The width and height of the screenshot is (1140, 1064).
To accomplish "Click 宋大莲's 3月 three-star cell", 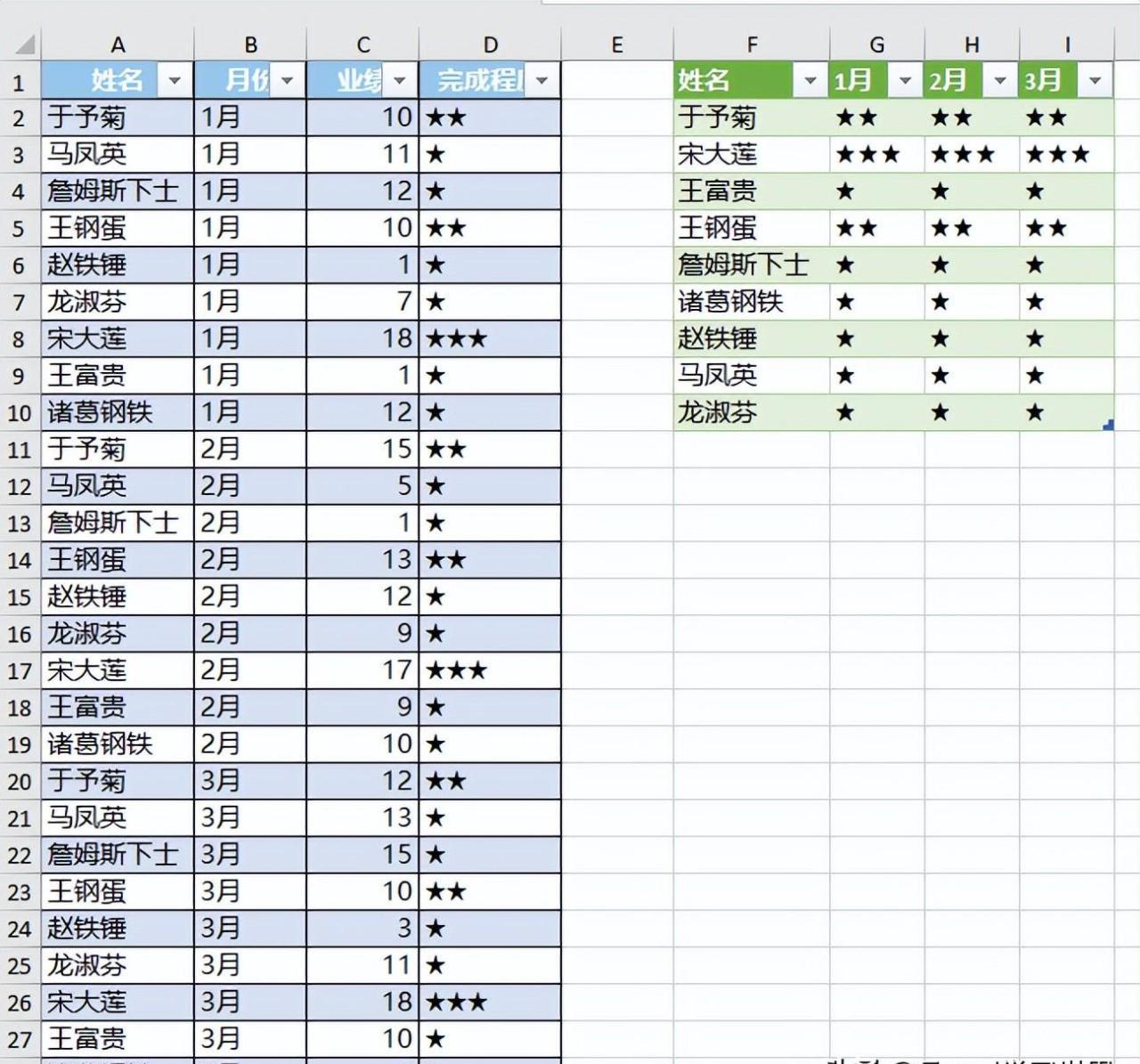I will (1067, 155).
